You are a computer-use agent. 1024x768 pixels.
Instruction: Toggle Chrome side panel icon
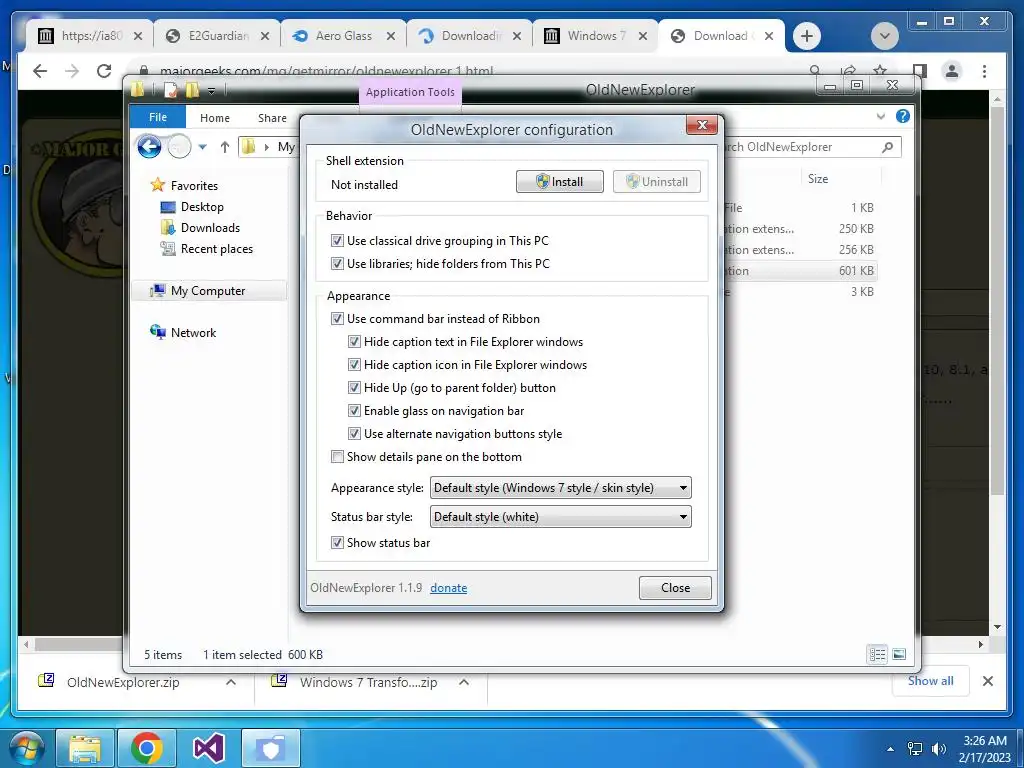[920, 71]
